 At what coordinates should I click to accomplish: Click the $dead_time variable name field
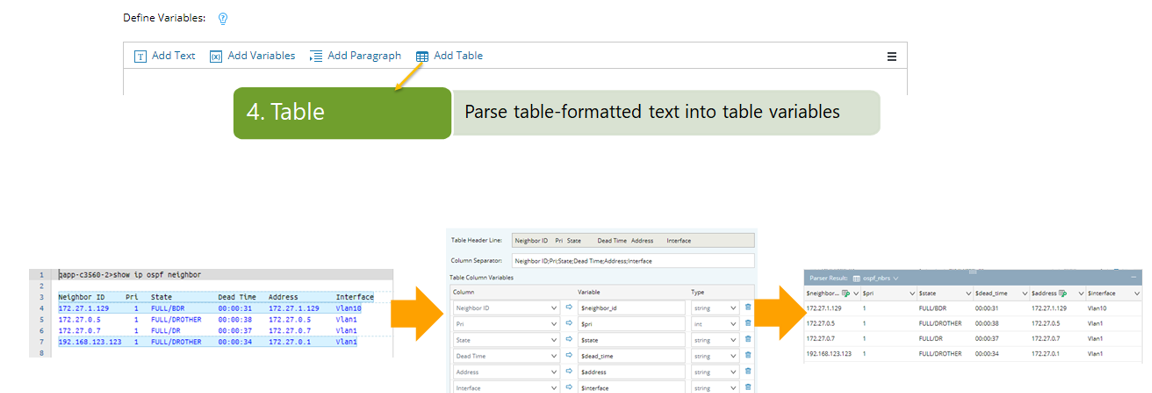pos(631,356)
